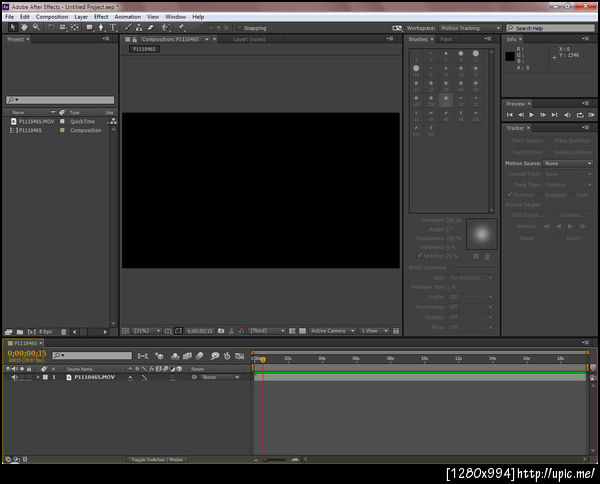The width and height of the screenshot is (600, 484).
Task: Open the Workspace Motion Tracking dropdown
Action: pyautogui.click(x=470, y=28)
